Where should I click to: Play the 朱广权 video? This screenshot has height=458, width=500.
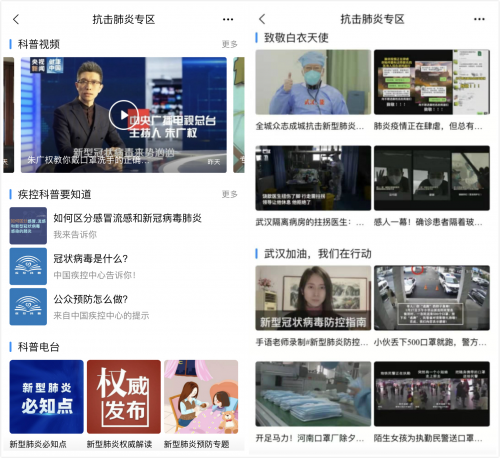click(124, 115)
